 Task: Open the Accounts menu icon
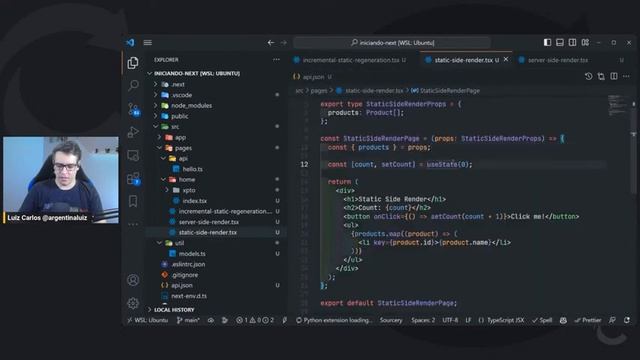pos(133,280)
